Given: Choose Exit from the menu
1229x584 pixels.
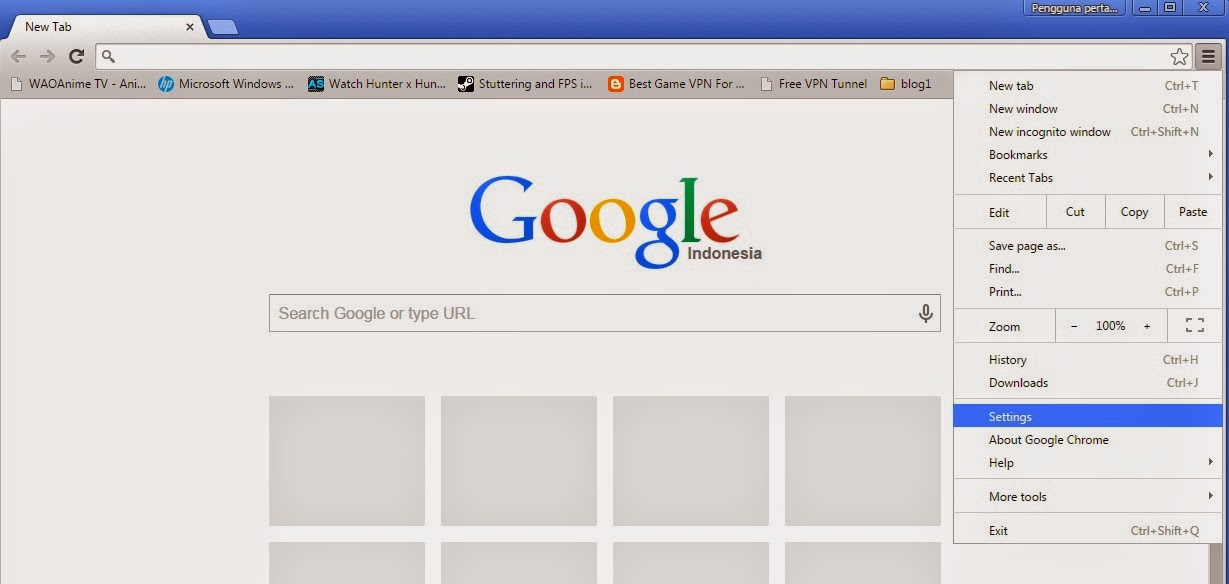Looking at the screenshot, I should [x=1088, y=531].
